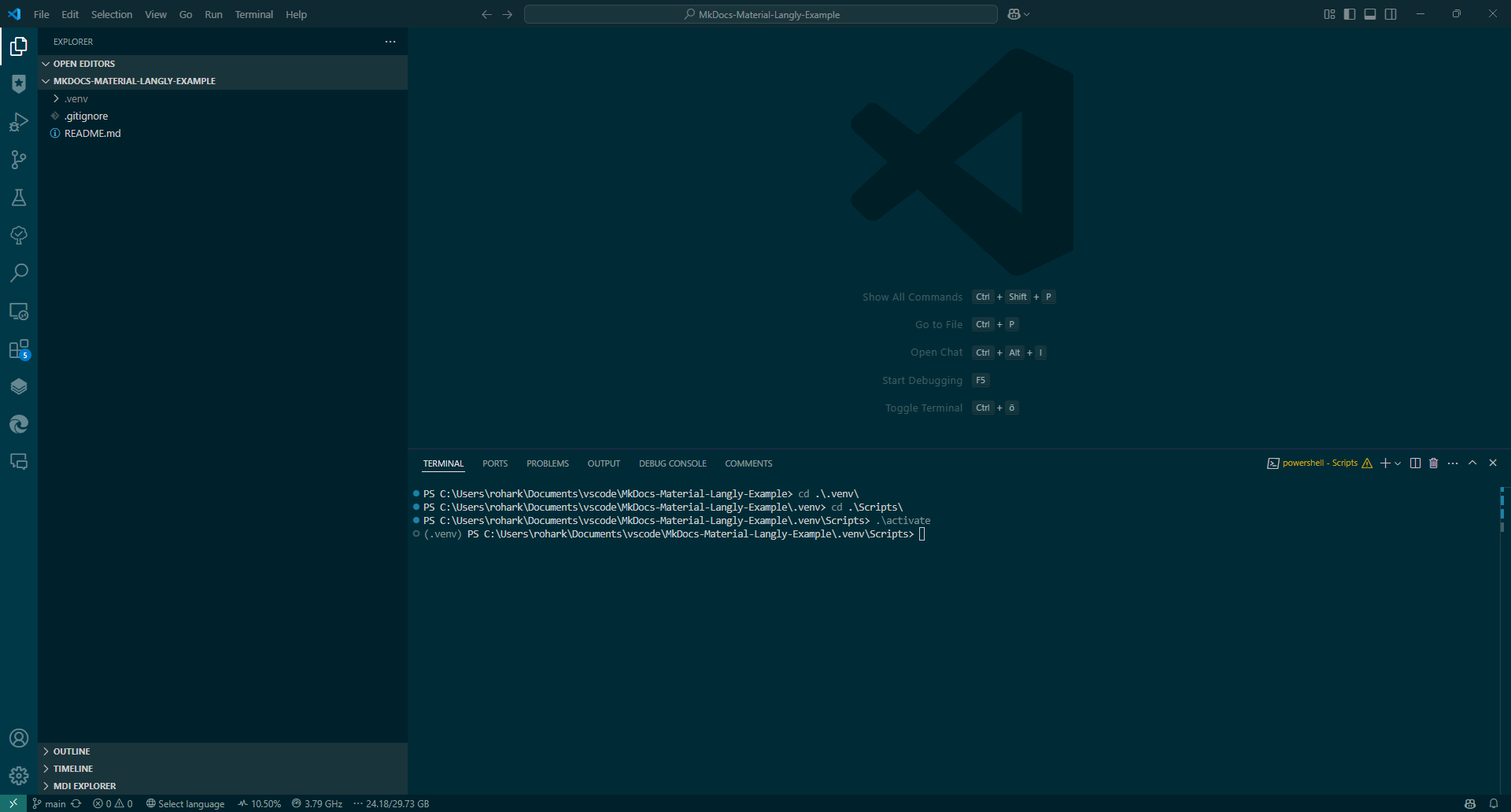Open the Testing flask view

coord(19,197)
